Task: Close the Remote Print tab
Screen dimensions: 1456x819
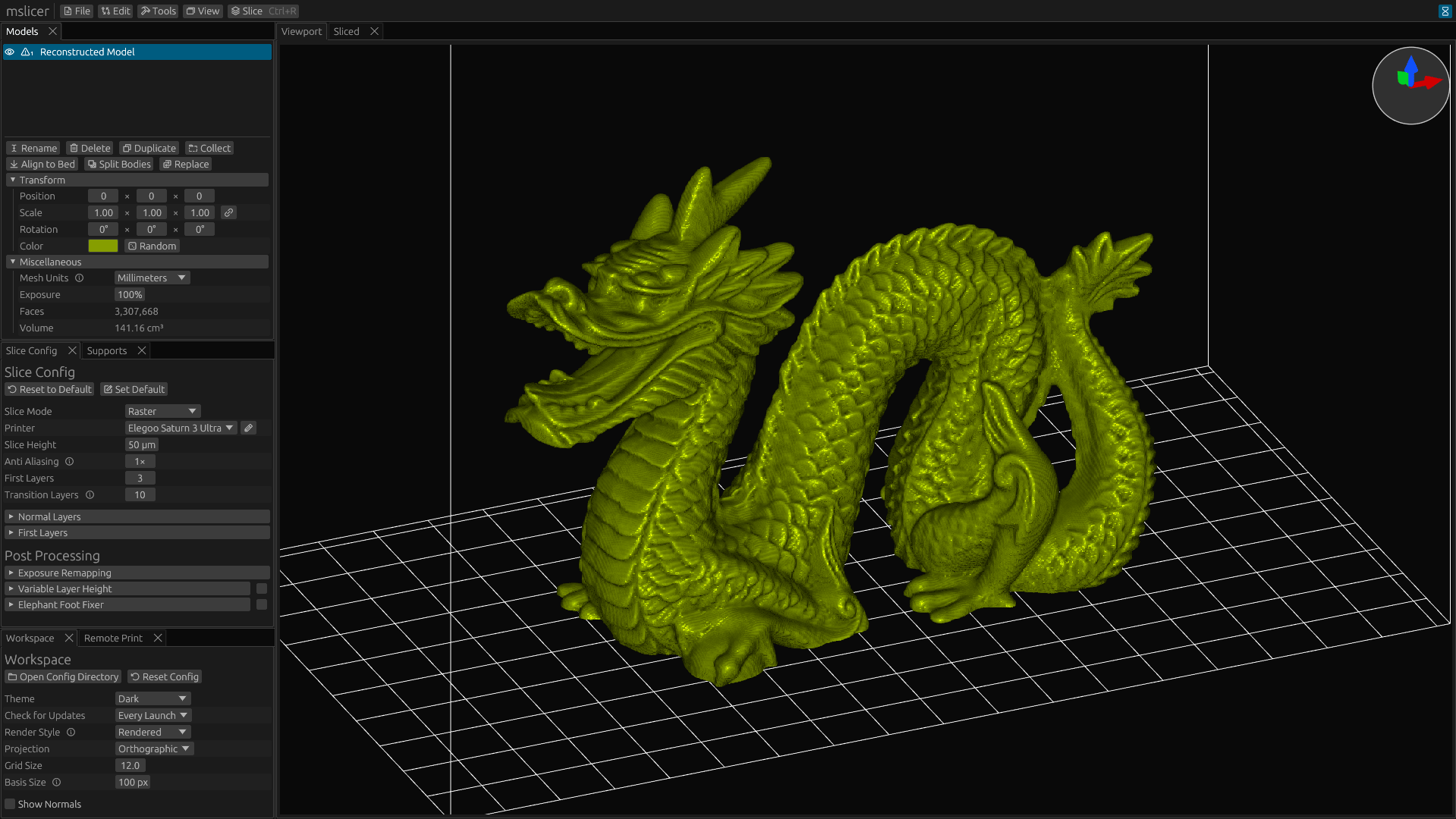Action: 158,638
